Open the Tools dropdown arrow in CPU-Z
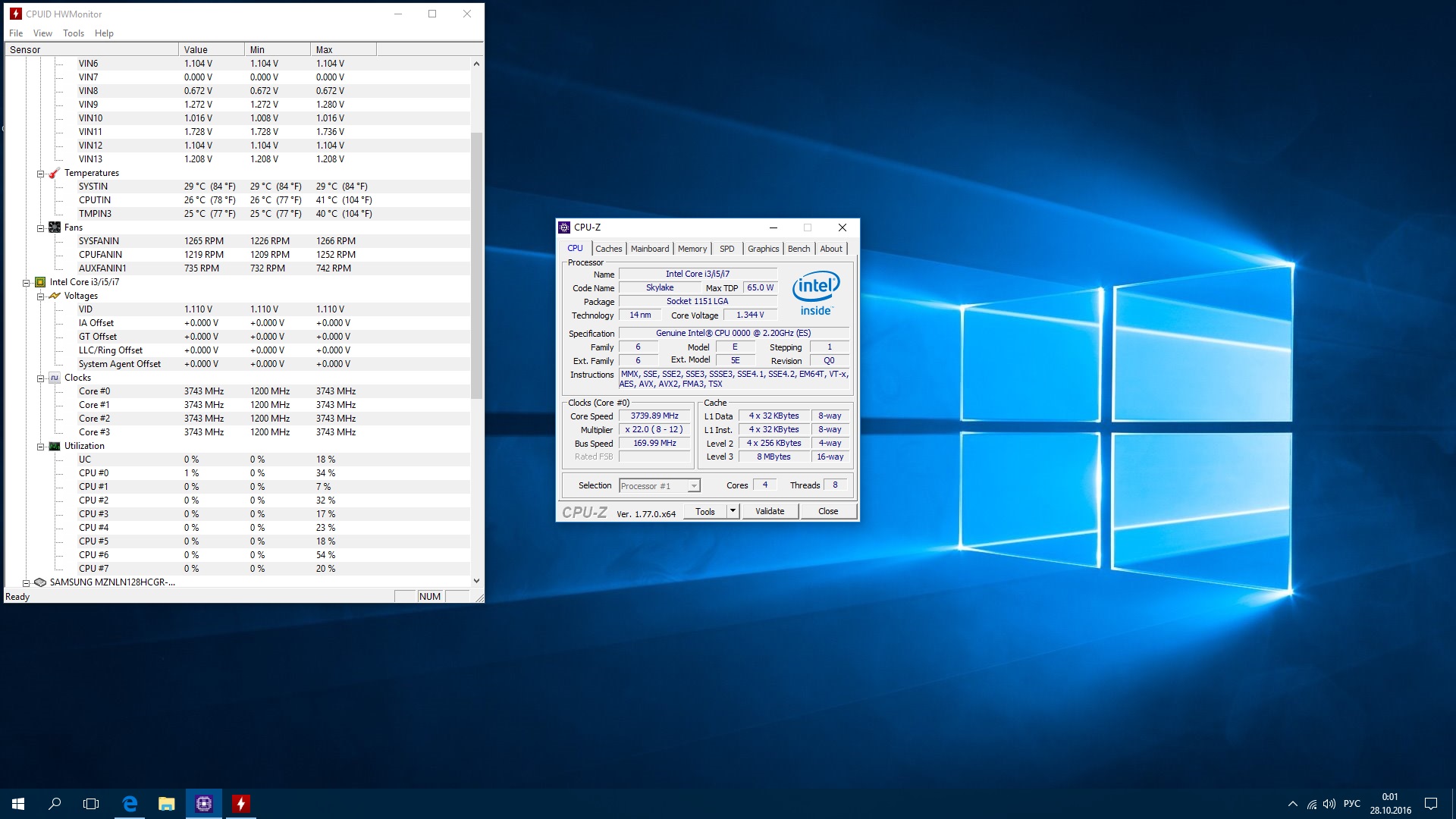This screenshot has height=819, width=1456. 733,511
